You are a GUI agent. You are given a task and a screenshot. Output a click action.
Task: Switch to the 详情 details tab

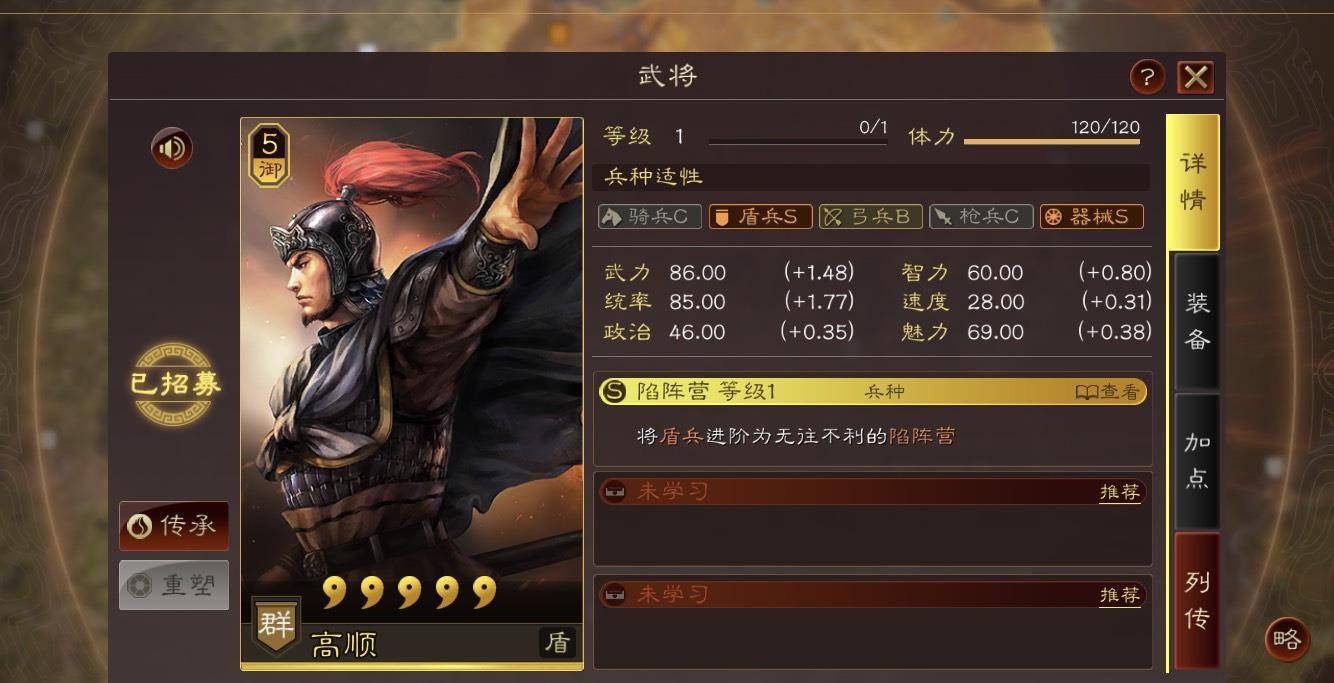pos(1193,182)
